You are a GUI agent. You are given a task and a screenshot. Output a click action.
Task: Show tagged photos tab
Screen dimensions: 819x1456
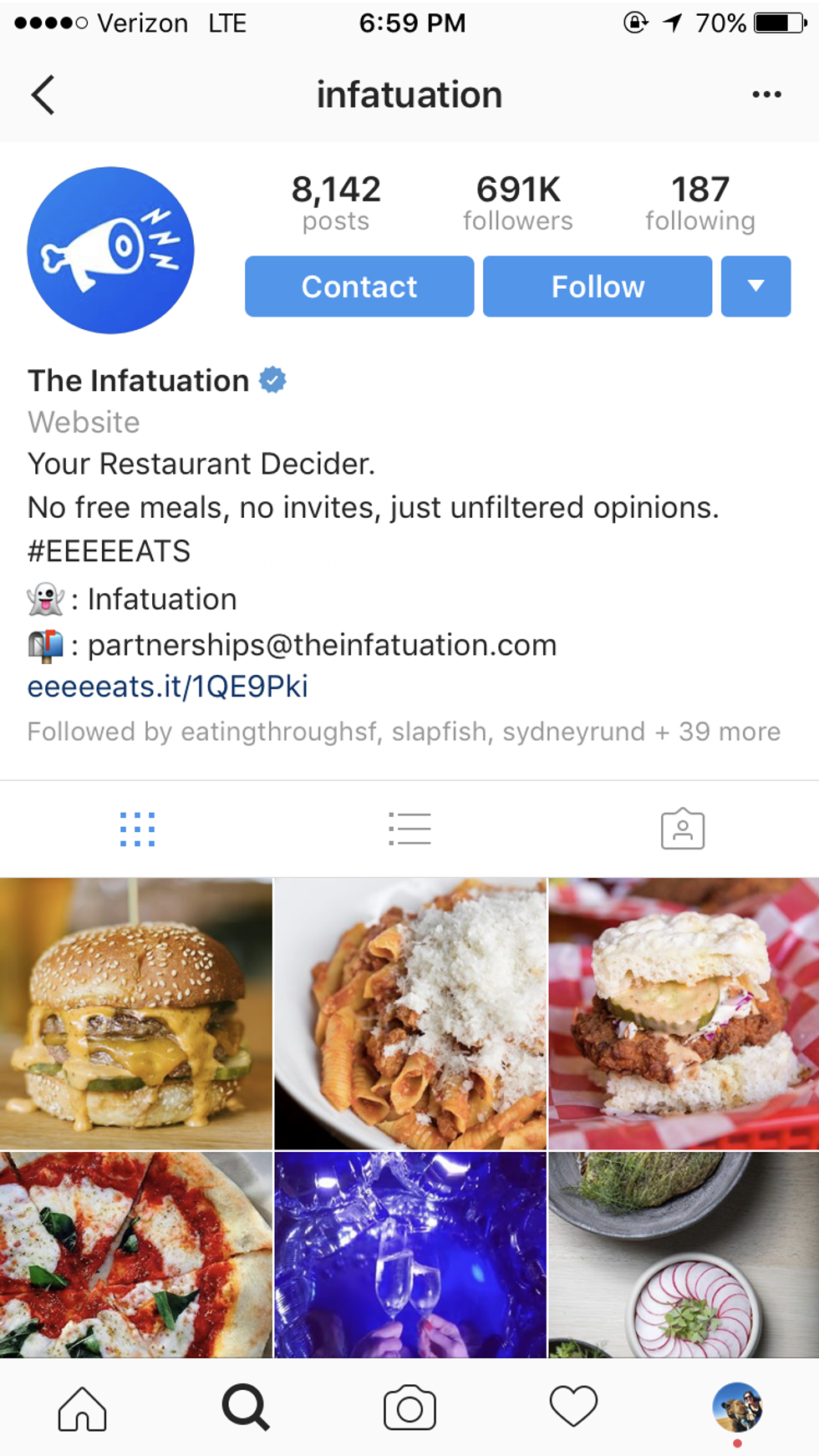(683, 829)
